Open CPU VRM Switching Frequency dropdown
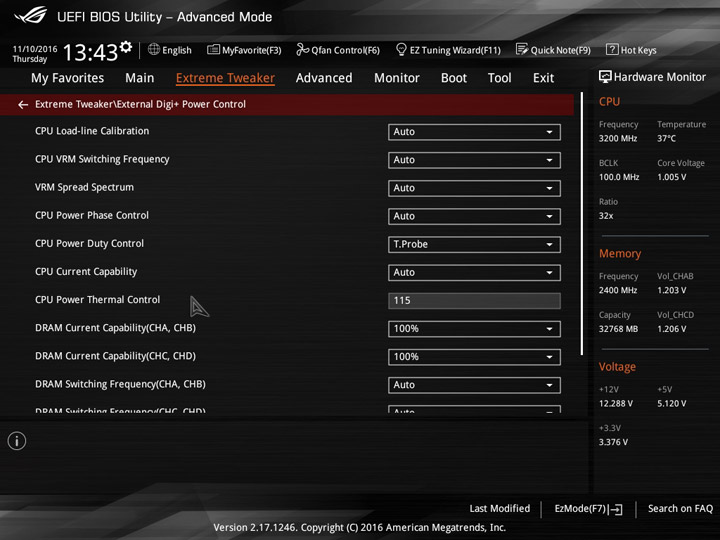This screenshot has height=540, width=720. 474,160
